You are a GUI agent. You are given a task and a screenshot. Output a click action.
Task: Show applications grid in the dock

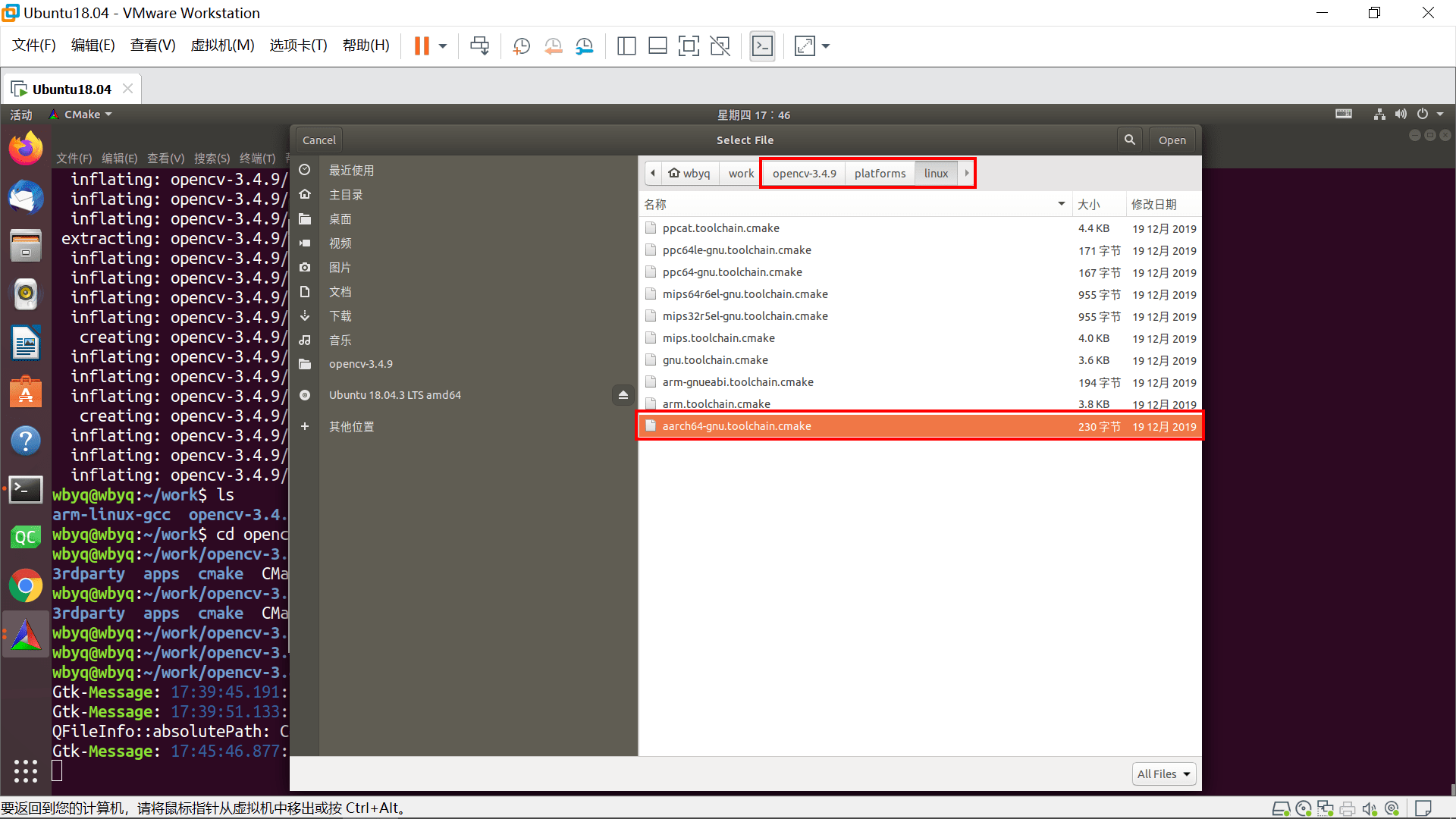tap(26, 770)
